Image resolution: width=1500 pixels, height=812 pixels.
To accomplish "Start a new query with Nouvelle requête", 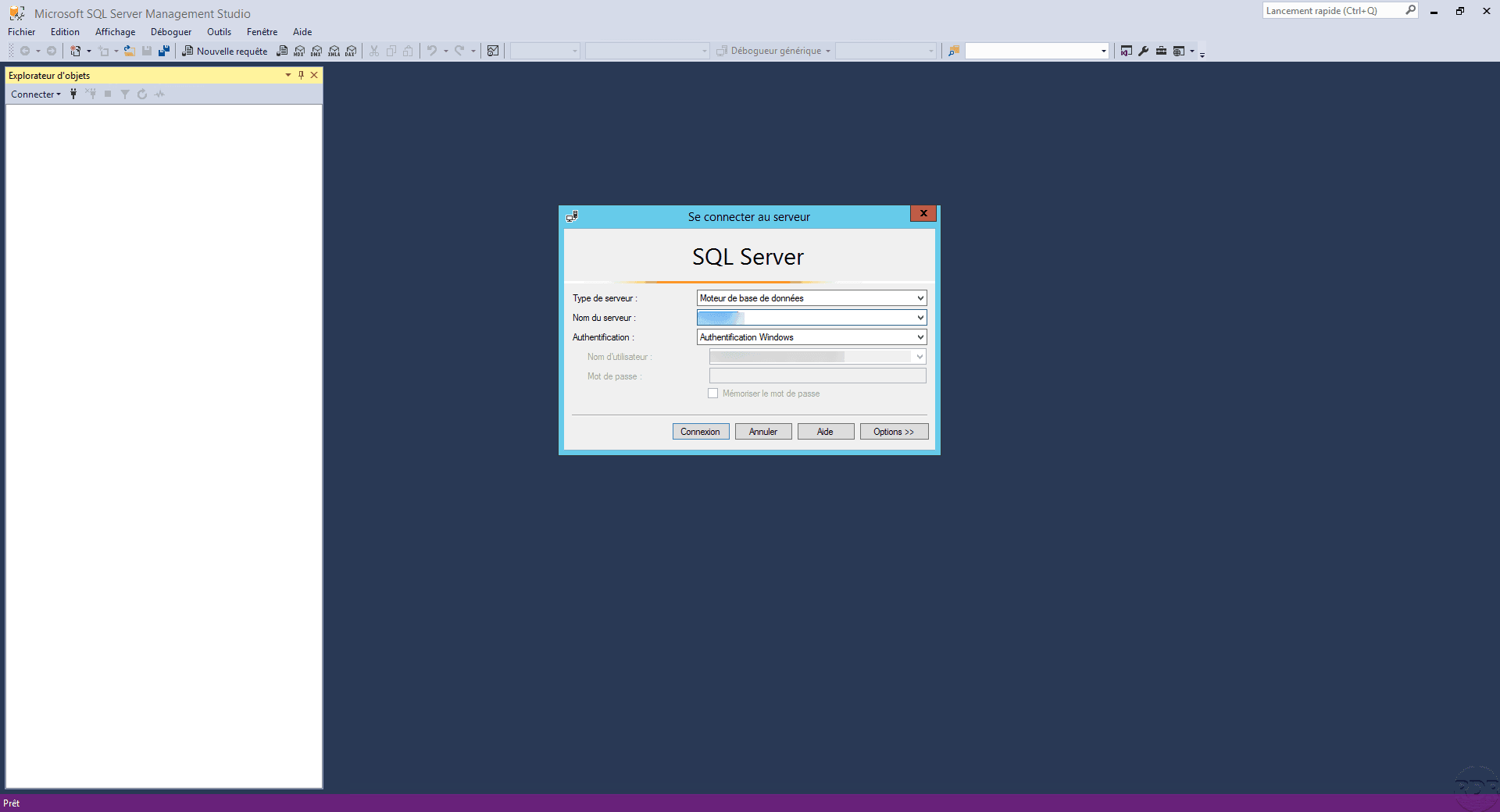I will [224, 51].
